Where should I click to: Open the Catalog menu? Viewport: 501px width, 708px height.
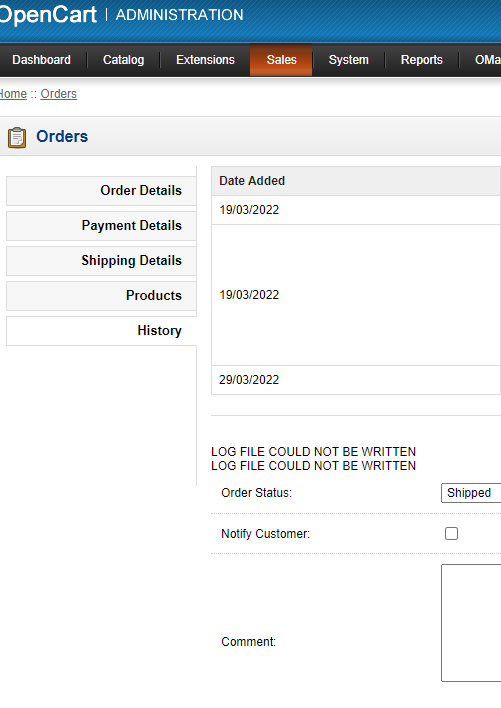click(123, 60)
